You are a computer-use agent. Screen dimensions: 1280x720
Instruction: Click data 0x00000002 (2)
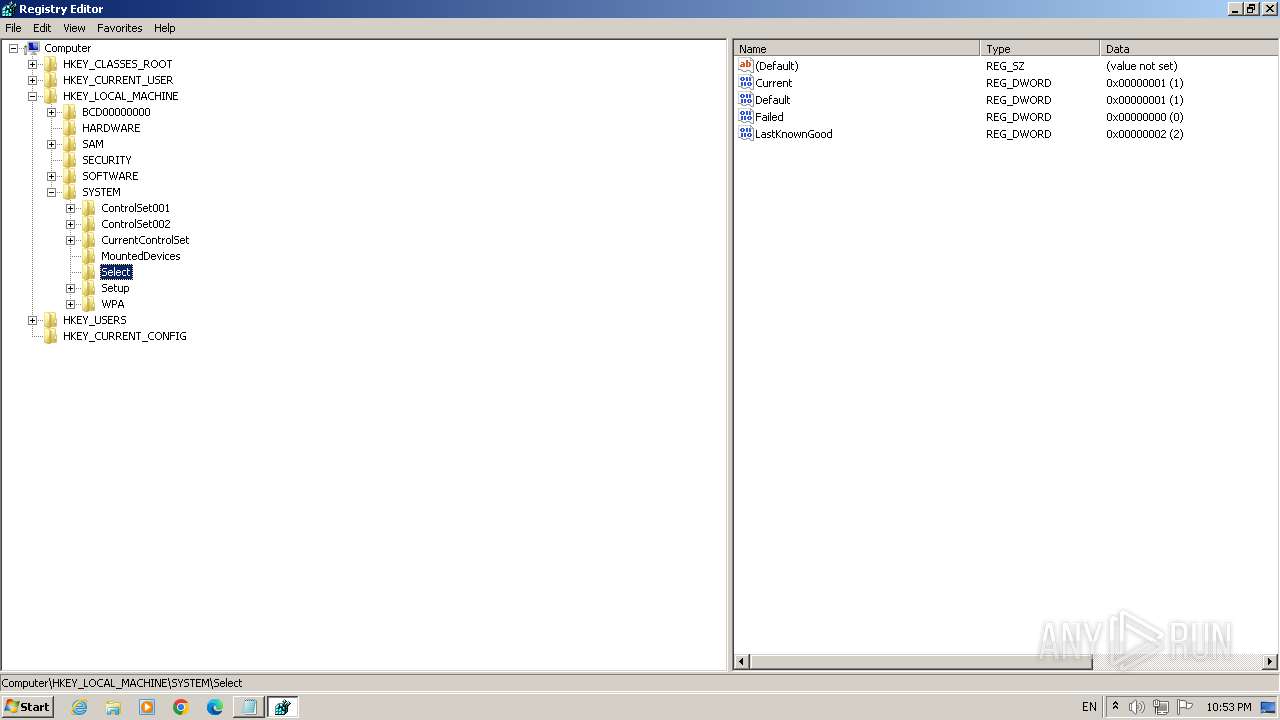click(1144, 134)
